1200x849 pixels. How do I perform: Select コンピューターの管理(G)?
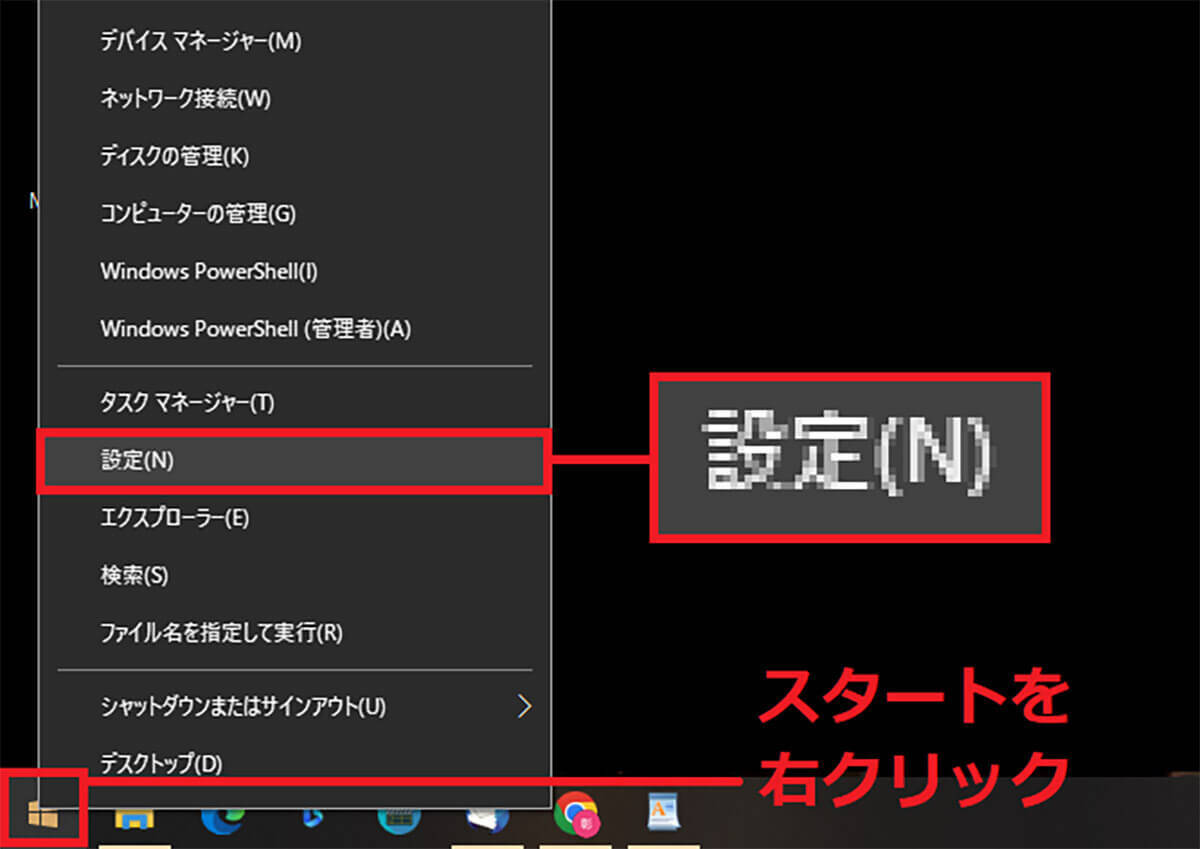[198, 213]
